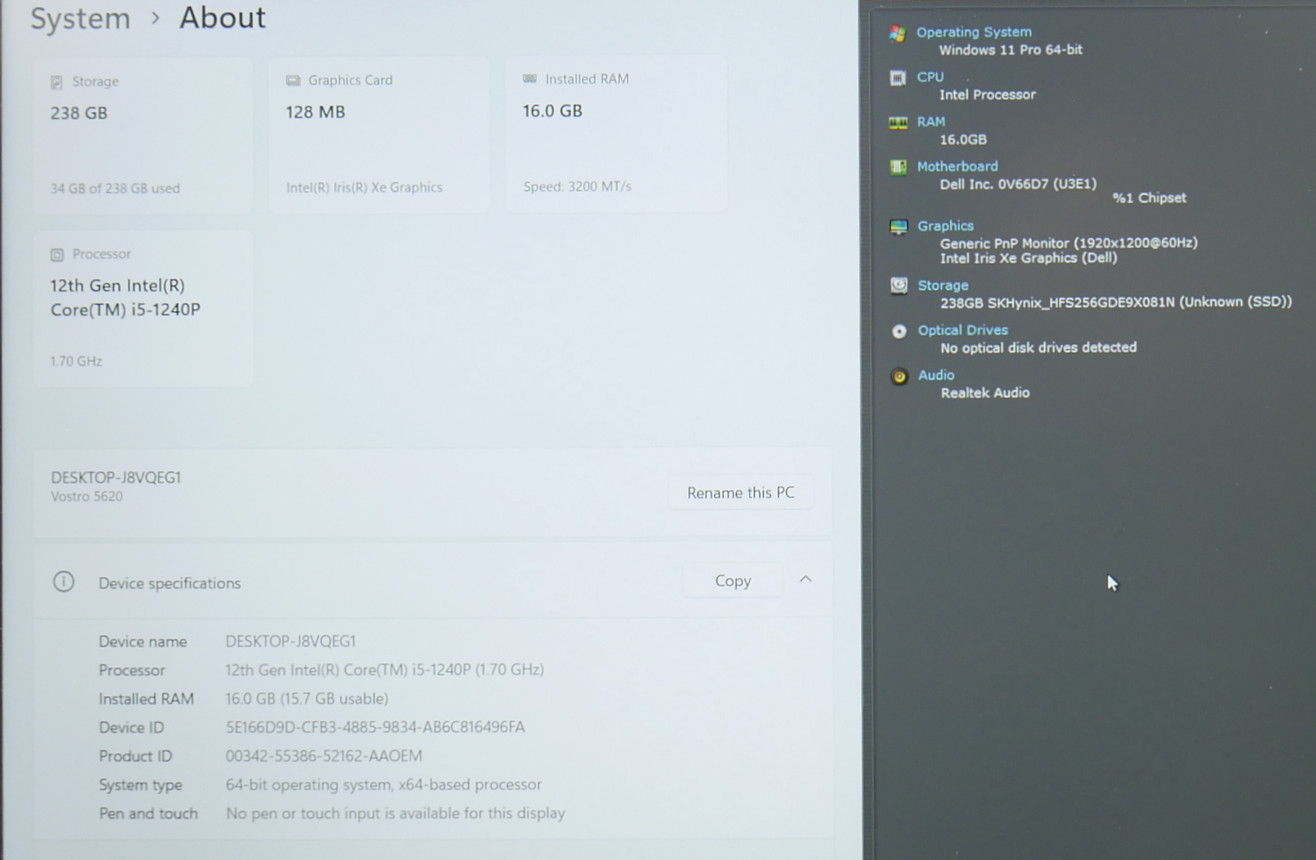Click the 'System type' label
Screen dimensions: 1316x860
point(140,785)
